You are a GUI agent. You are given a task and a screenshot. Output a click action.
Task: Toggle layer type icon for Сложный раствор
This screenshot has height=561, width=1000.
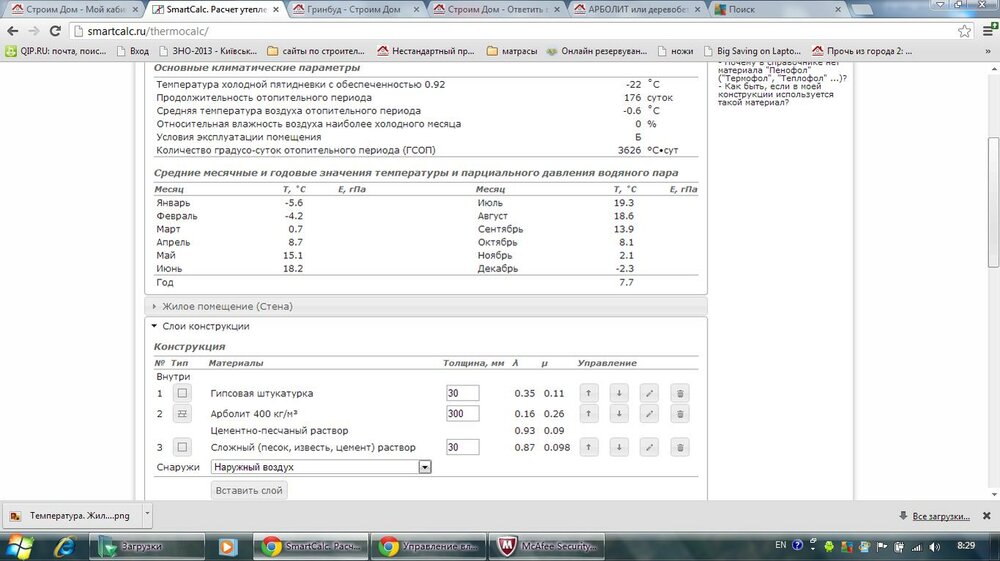(182, 447)
